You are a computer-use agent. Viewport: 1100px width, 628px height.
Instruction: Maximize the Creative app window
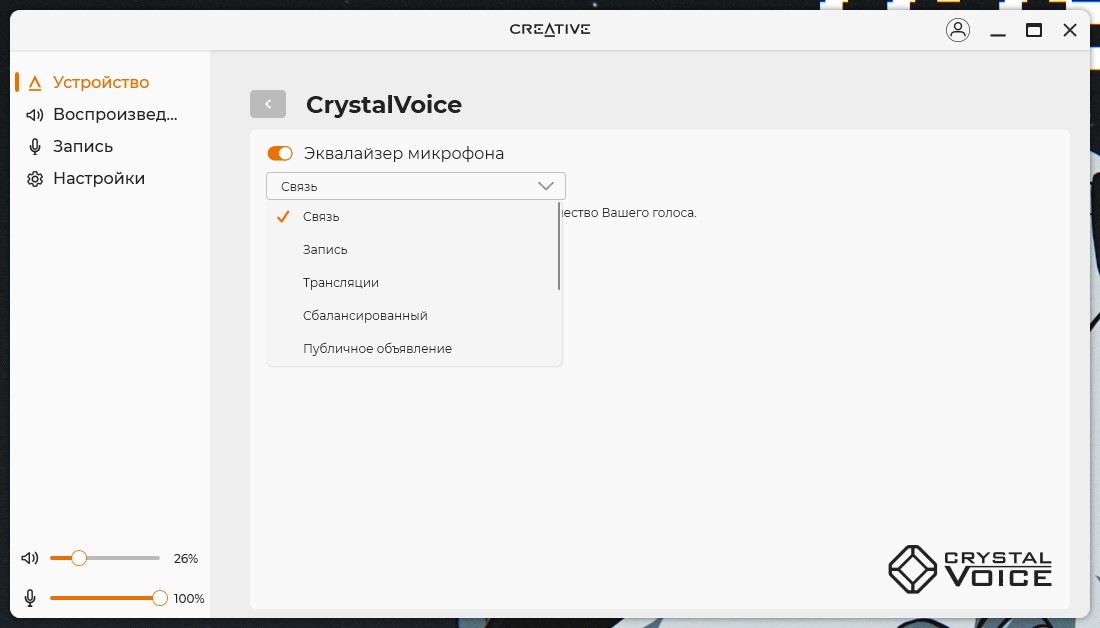coord(1033,30)
